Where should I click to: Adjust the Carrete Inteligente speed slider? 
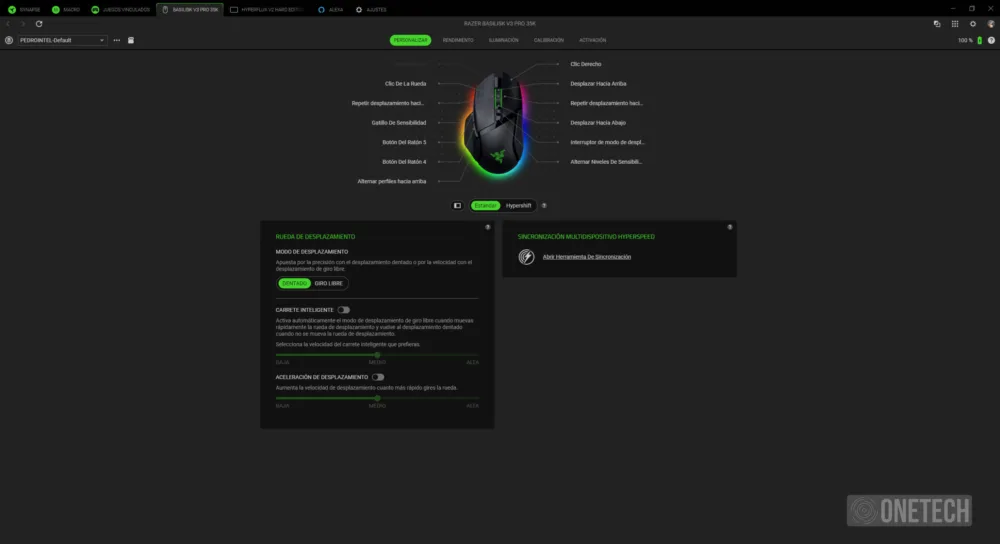pyautogui.click(x=377, y=355)
